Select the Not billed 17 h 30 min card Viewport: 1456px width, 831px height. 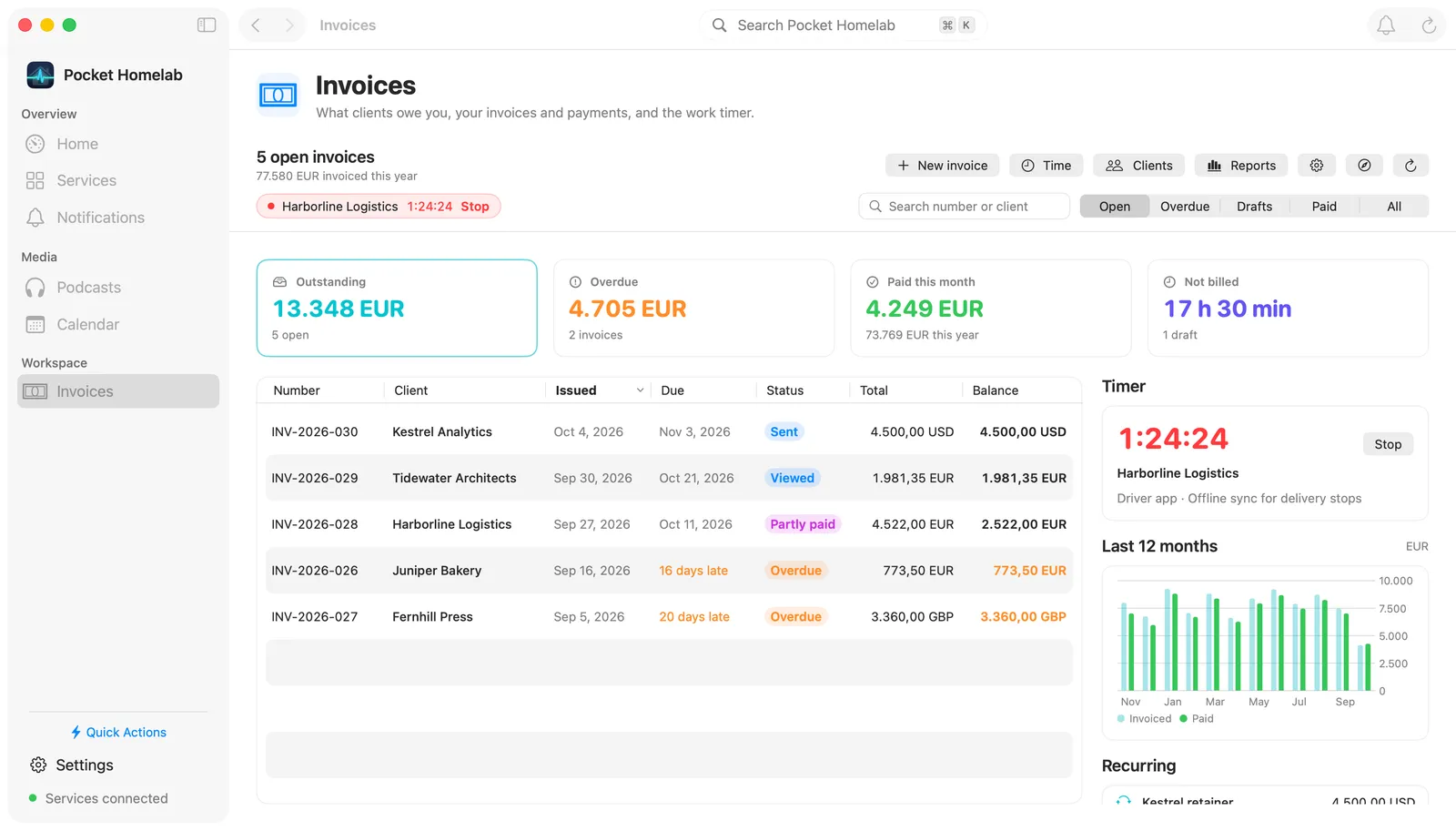pyautogui.click(x=1288, y=309)
